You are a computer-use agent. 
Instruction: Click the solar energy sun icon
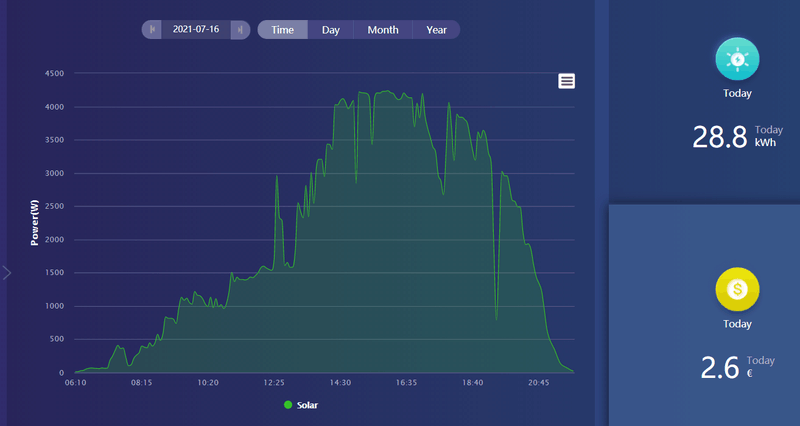[737, 59]
